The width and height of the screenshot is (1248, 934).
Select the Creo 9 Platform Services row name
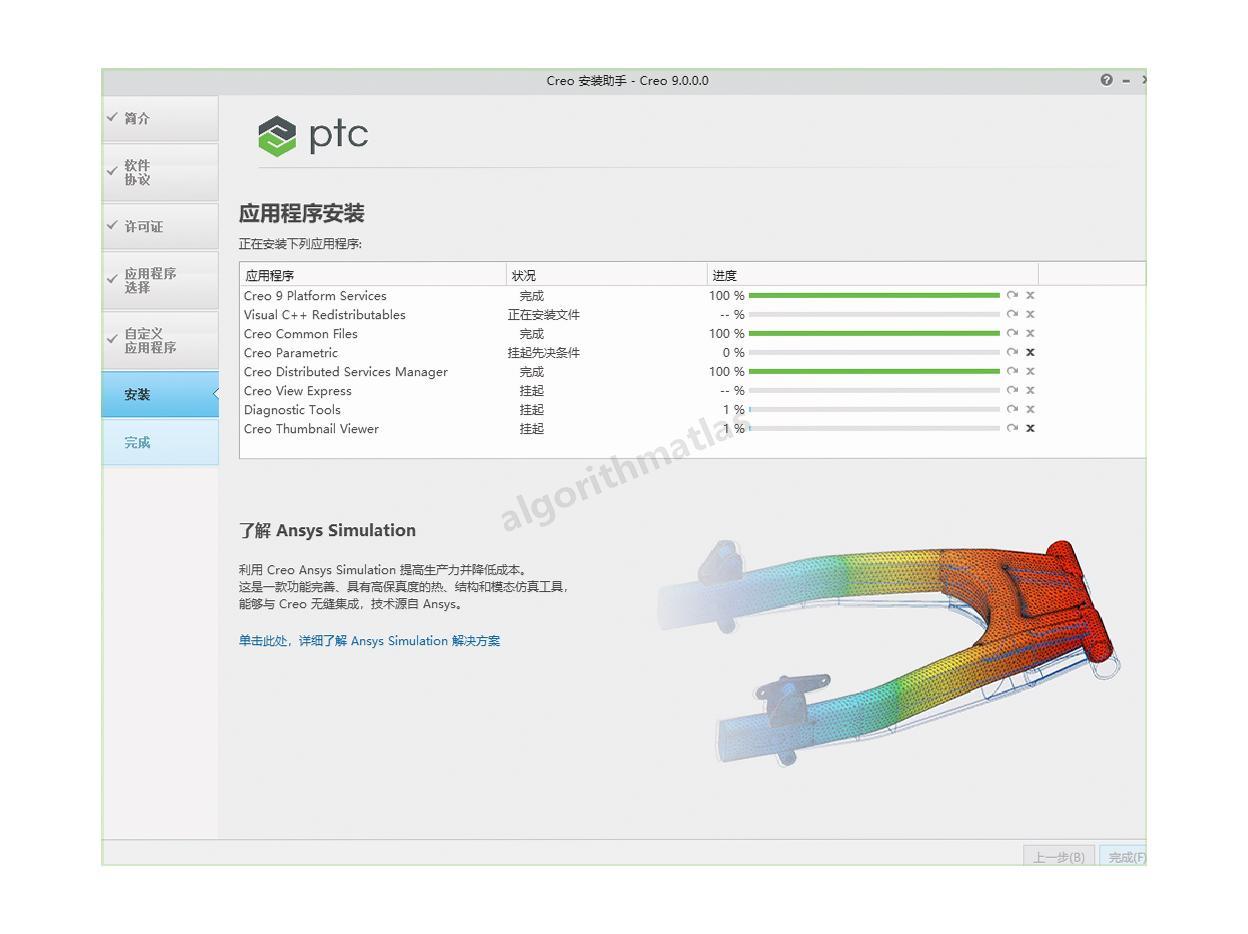(x=315, y=296)
